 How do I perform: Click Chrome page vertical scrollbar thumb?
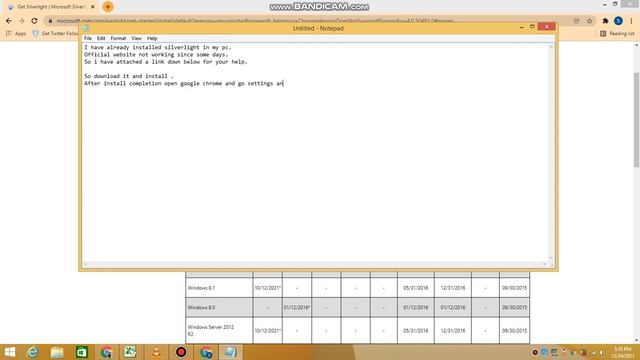pos(636,120)
